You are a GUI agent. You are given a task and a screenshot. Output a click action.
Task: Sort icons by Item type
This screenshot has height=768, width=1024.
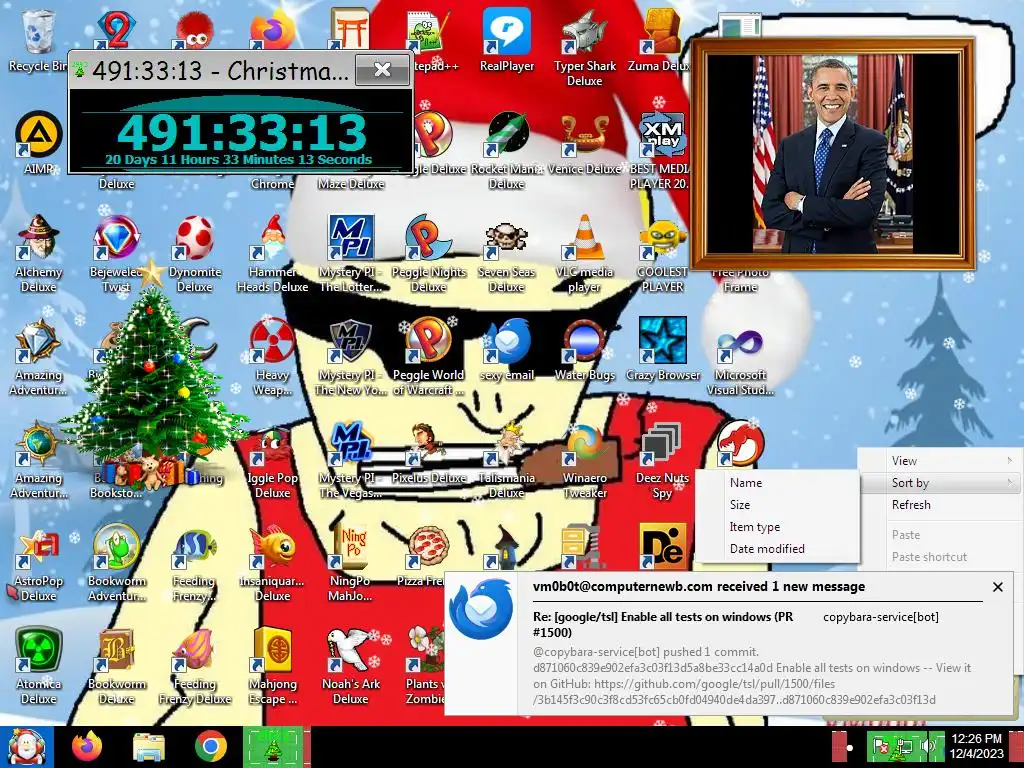777,527
